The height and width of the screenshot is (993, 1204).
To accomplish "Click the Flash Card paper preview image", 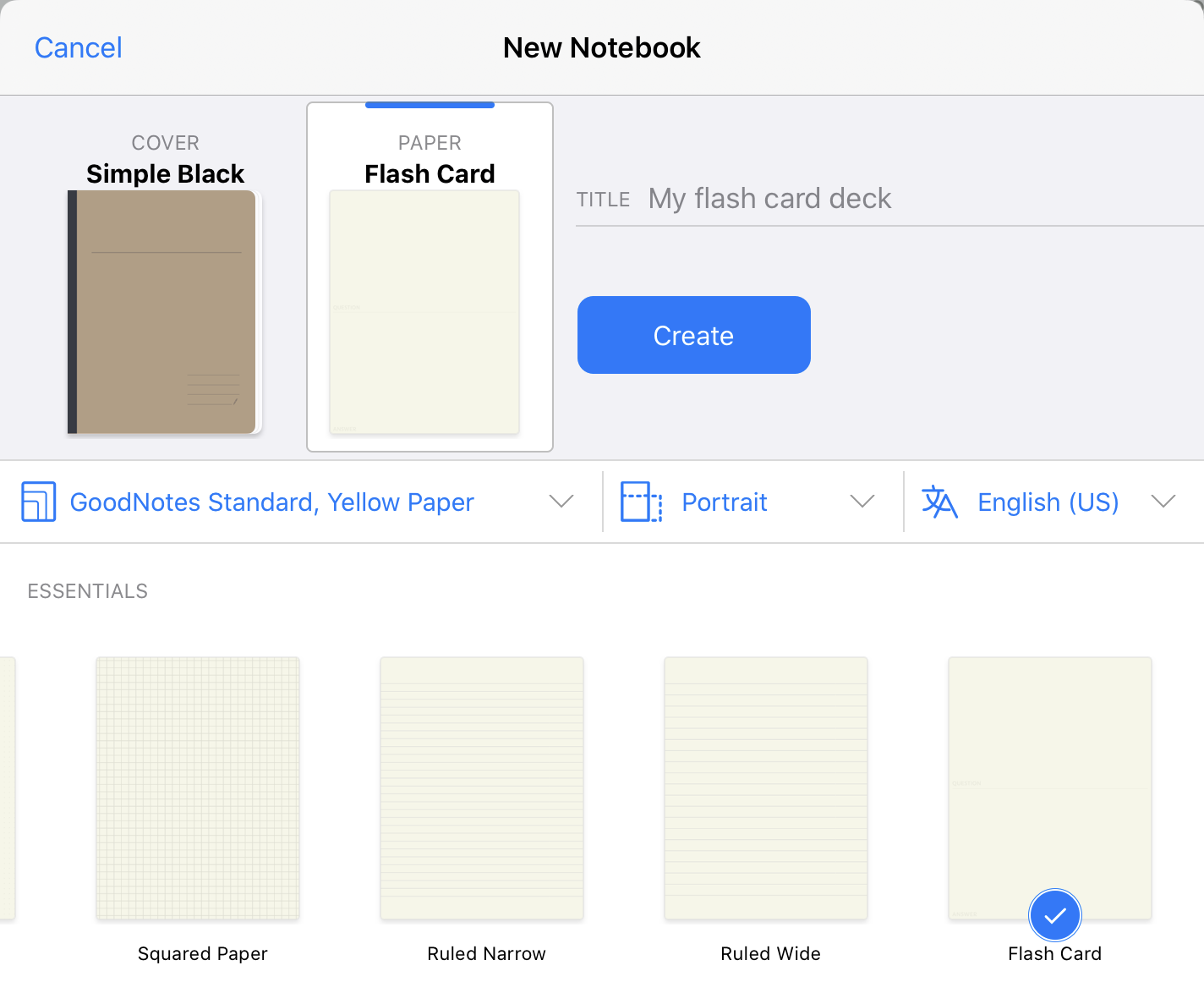I will [x=424, y=312].
